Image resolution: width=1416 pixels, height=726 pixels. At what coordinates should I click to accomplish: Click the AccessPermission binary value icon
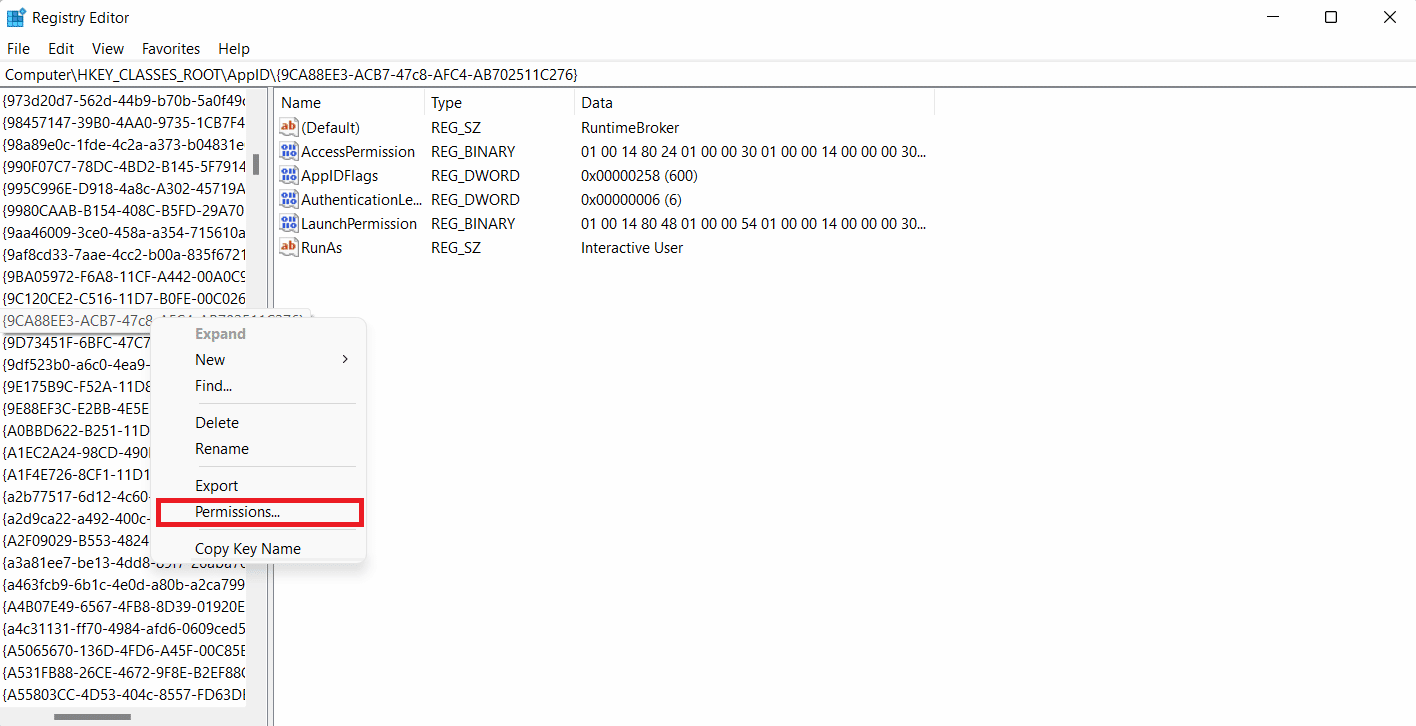tap(289, 151)
